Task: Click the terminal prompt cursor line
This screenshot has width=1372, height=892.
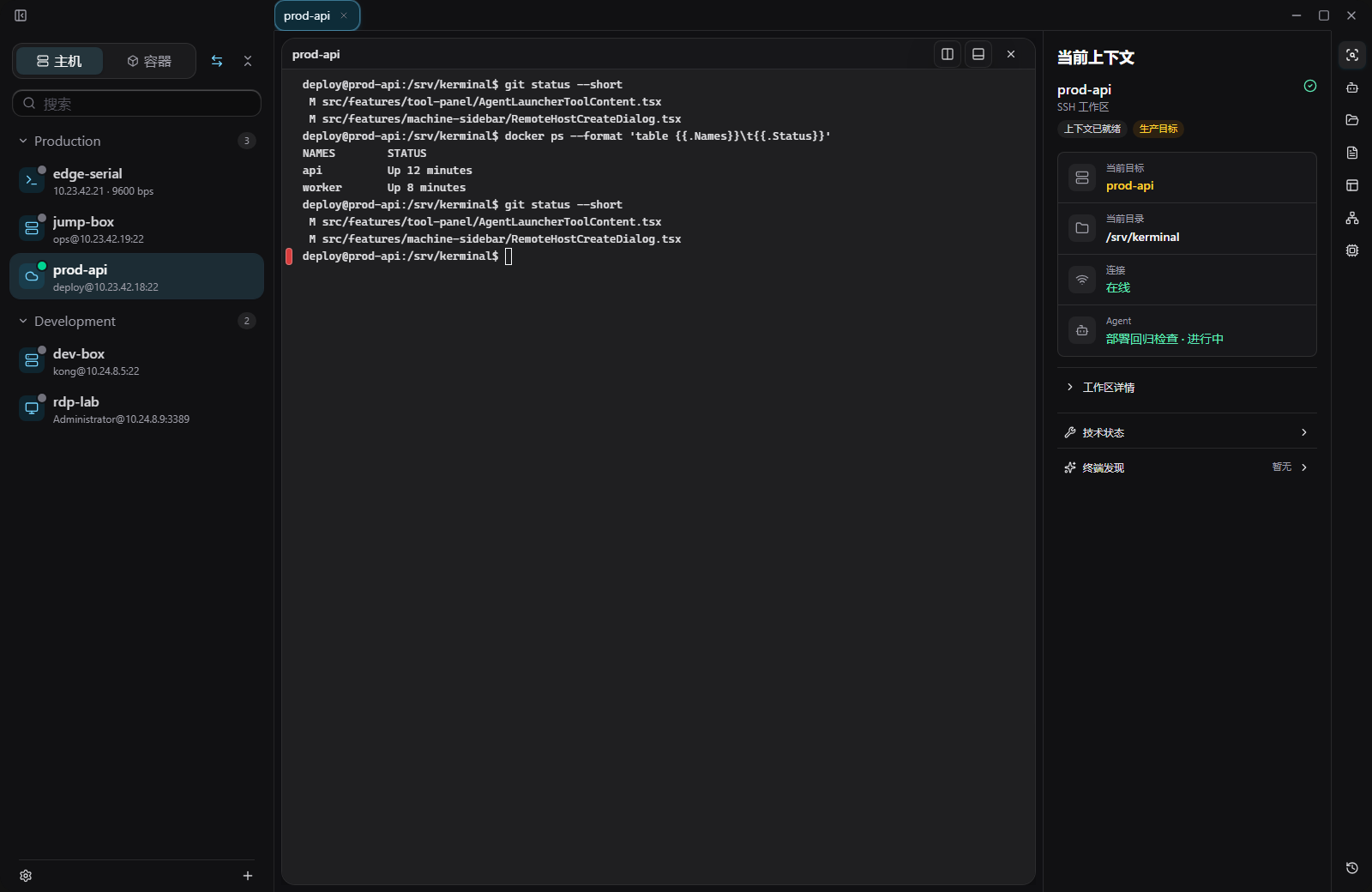Action: [407, 256]
